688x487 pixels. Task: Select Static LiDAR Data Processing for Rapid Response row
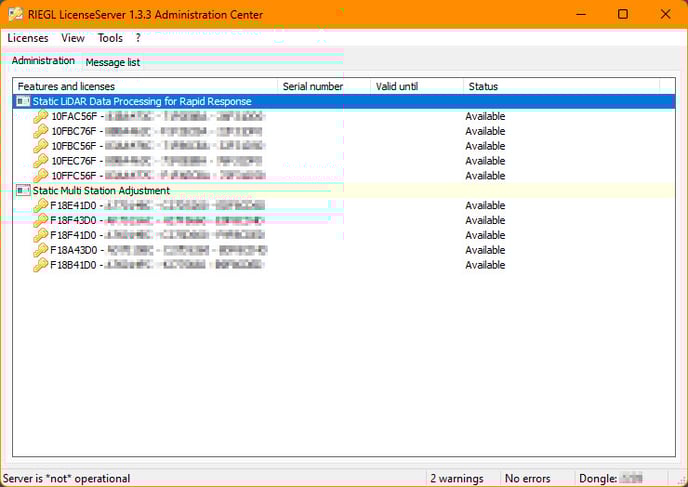[344, 101]
